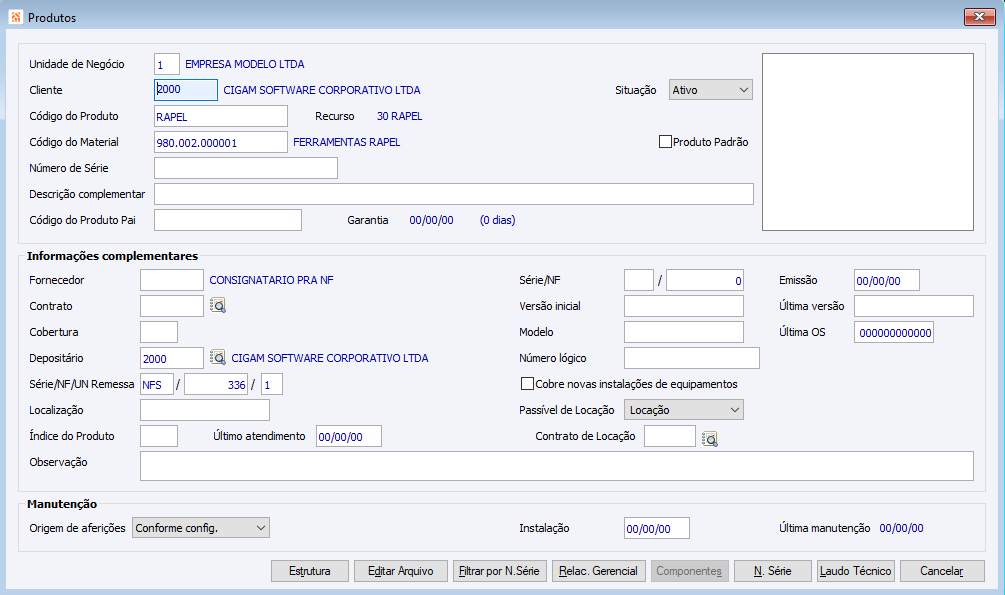Image resolution: width=1005 pixels, height=595 pixels.
Task: Click the Emissão date field
Action: [887, 280]
